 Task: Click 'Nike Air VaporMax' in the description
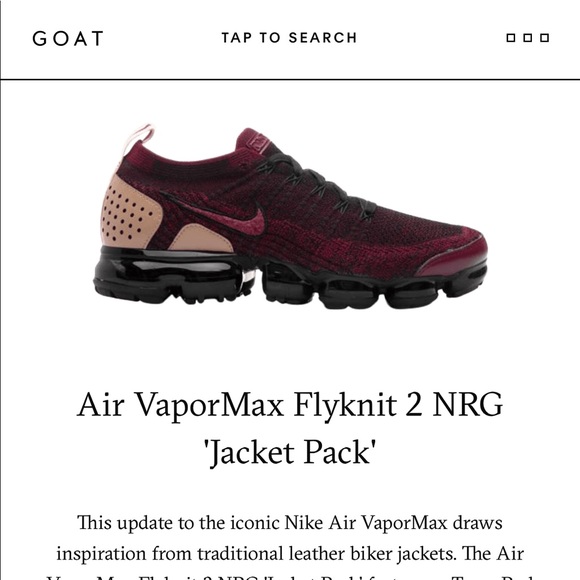pos(366,523)
